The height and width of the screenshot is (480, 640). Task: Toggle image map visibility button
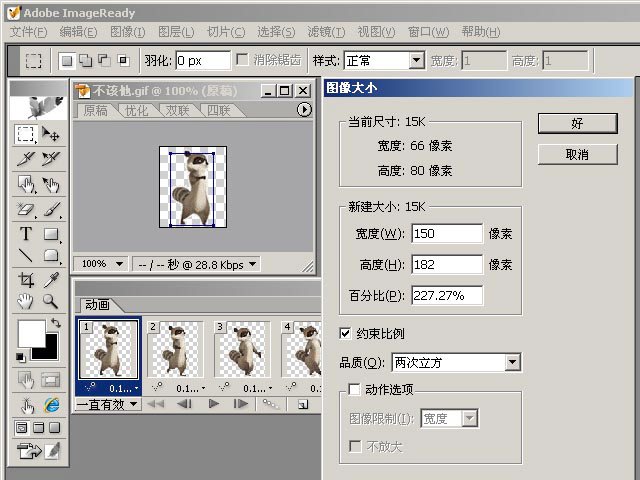pos(26,380)
